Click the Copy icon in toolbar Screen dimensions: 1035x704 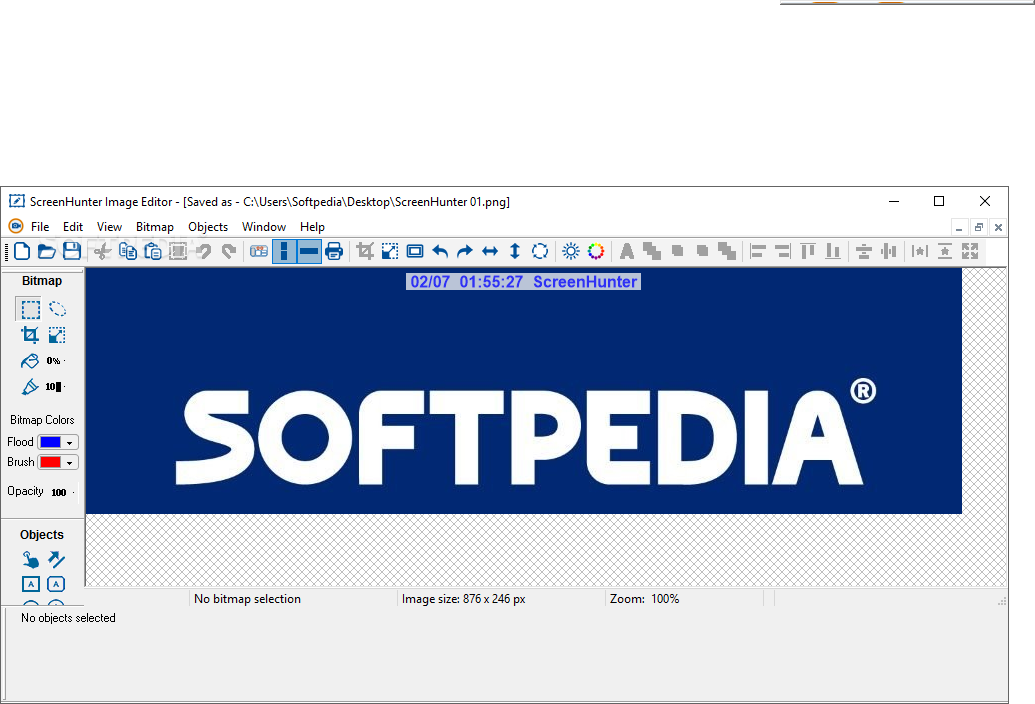pos(127,251)
